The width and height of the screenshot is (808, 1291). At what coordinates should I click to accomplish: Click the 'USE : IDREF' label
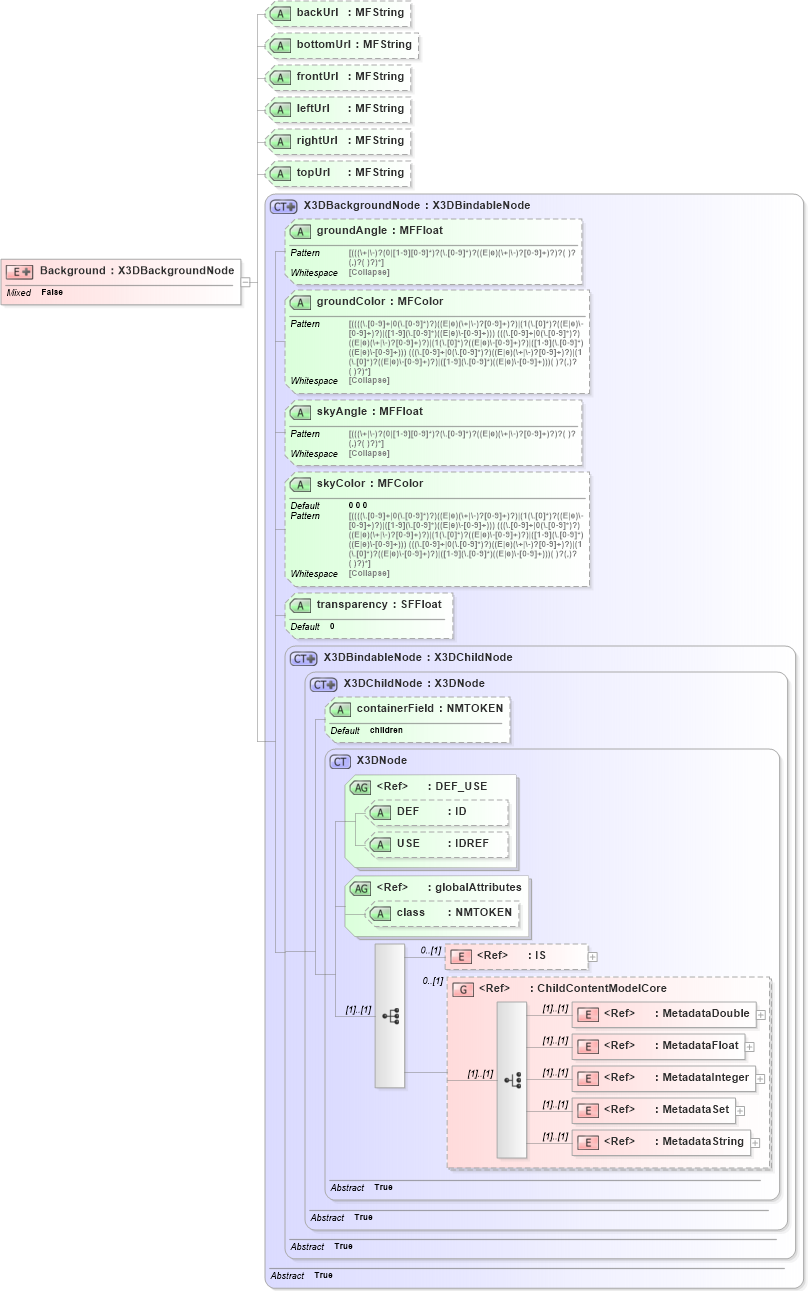click(443, 844)
